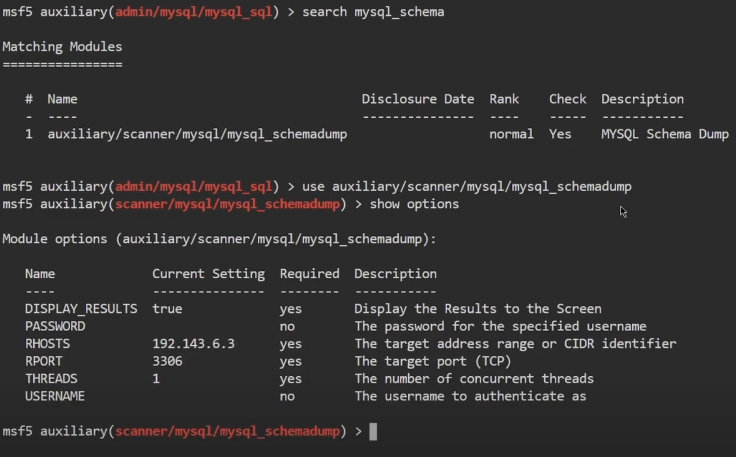Image resolution: width=736 pixels, height=457 pixels.
Task: Click the RHOSTS option name
Action: coord(47,344)
